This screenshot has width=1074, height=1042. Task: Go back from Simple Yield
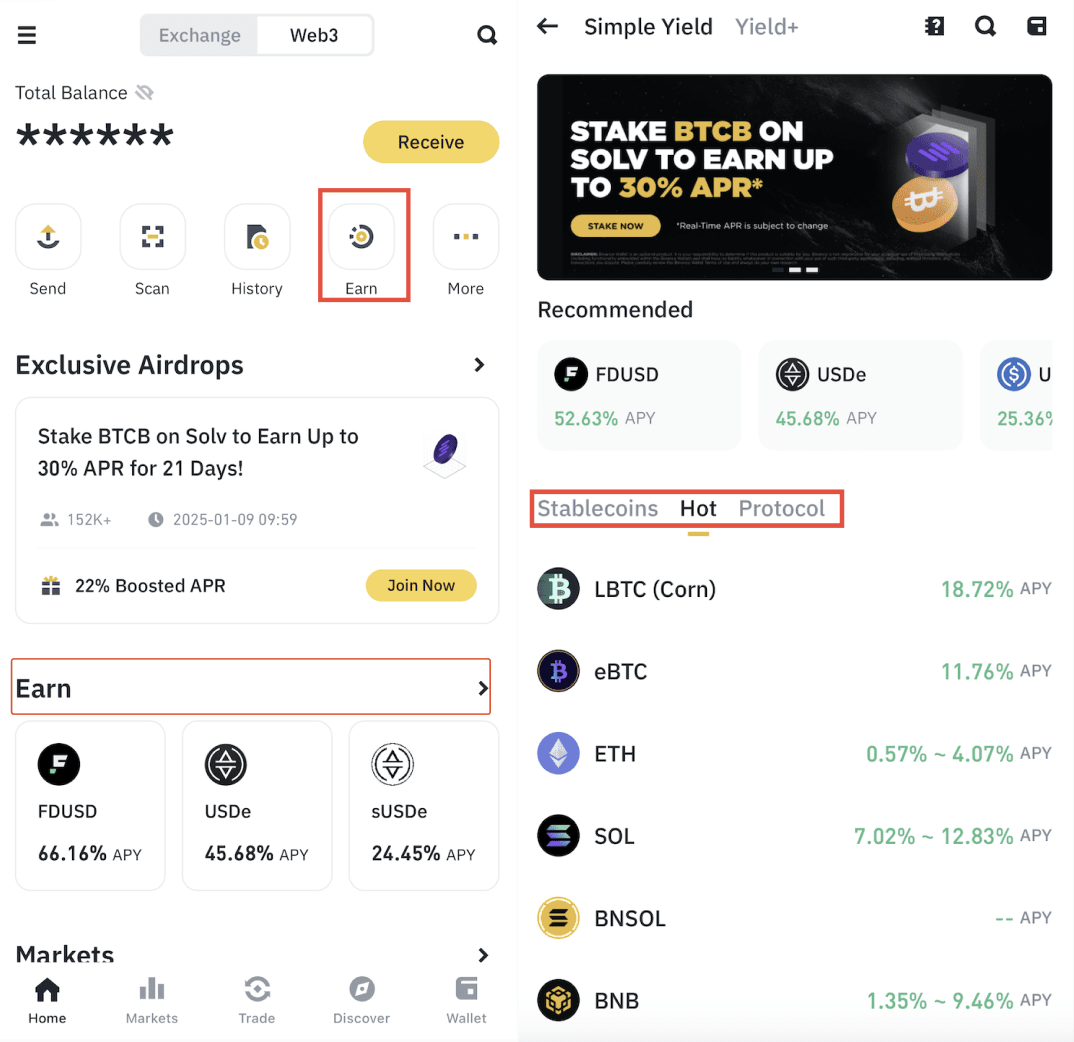tap(547, 27)
